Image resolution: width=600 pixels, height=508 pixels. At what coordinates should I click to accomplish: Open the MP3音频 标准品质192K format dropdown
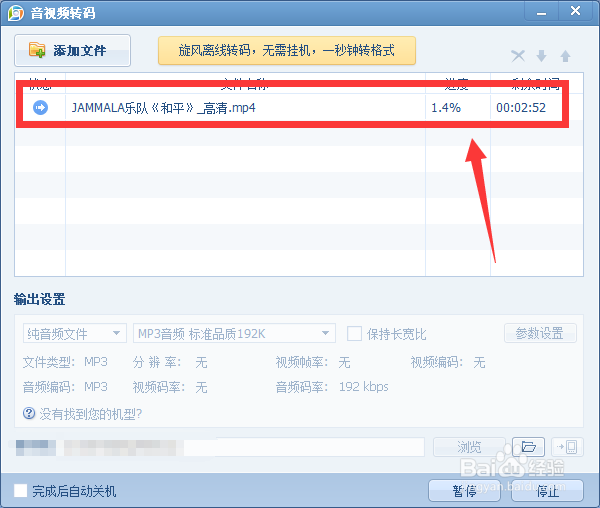tap(234, 333)
